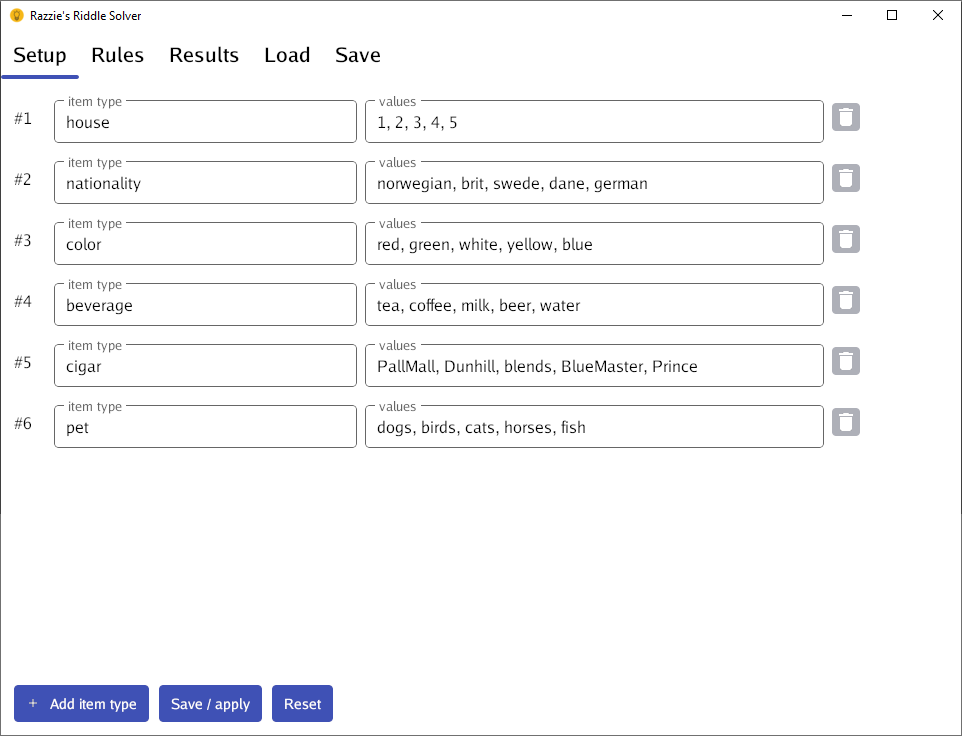The height and width of the screenshot is (736, 962).
Task: Delete the color item type row
Action: tap(845, 239)
